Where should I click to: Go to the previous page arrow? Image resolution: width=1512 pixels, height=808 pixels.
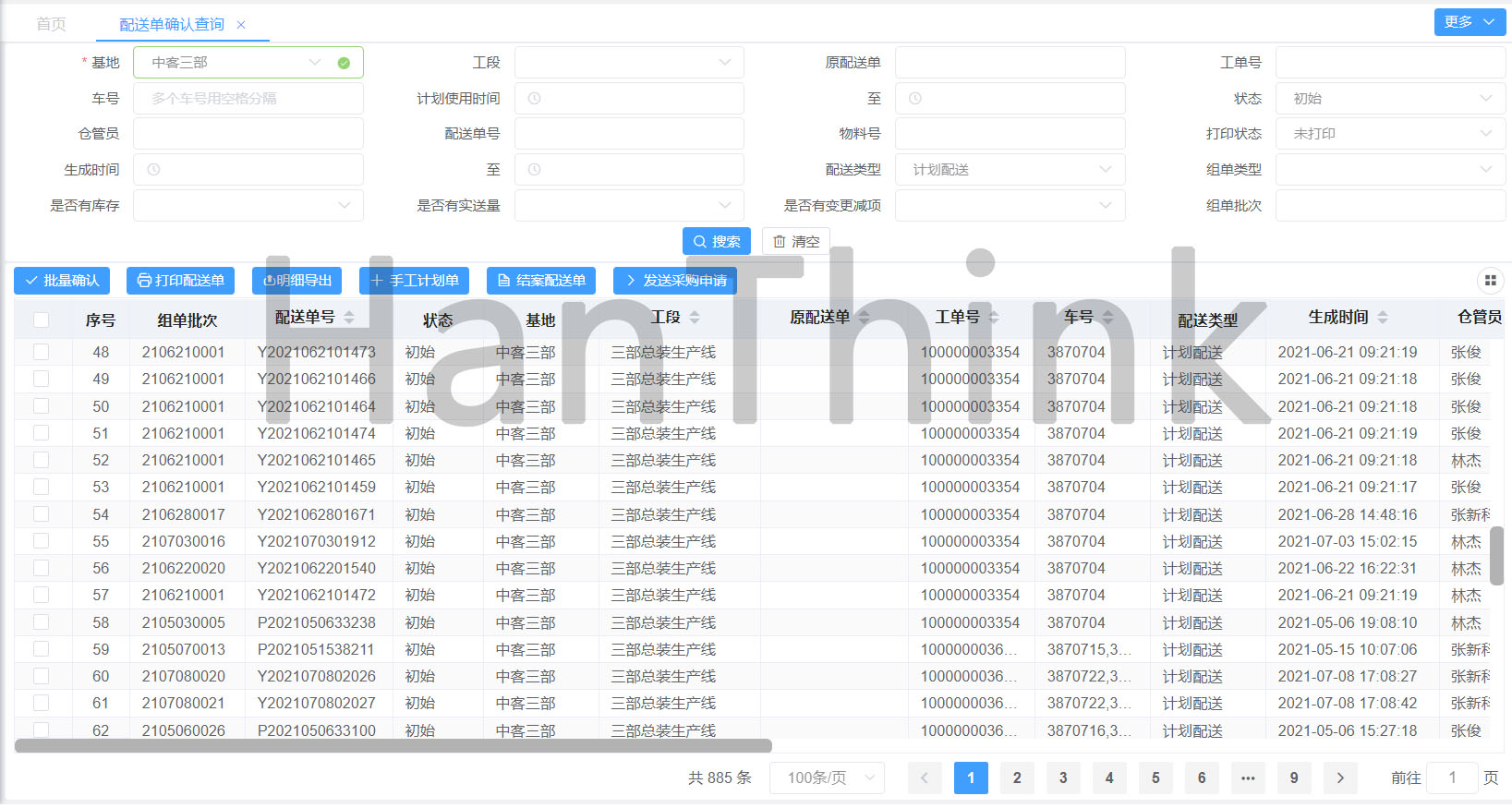pos(925,778)
